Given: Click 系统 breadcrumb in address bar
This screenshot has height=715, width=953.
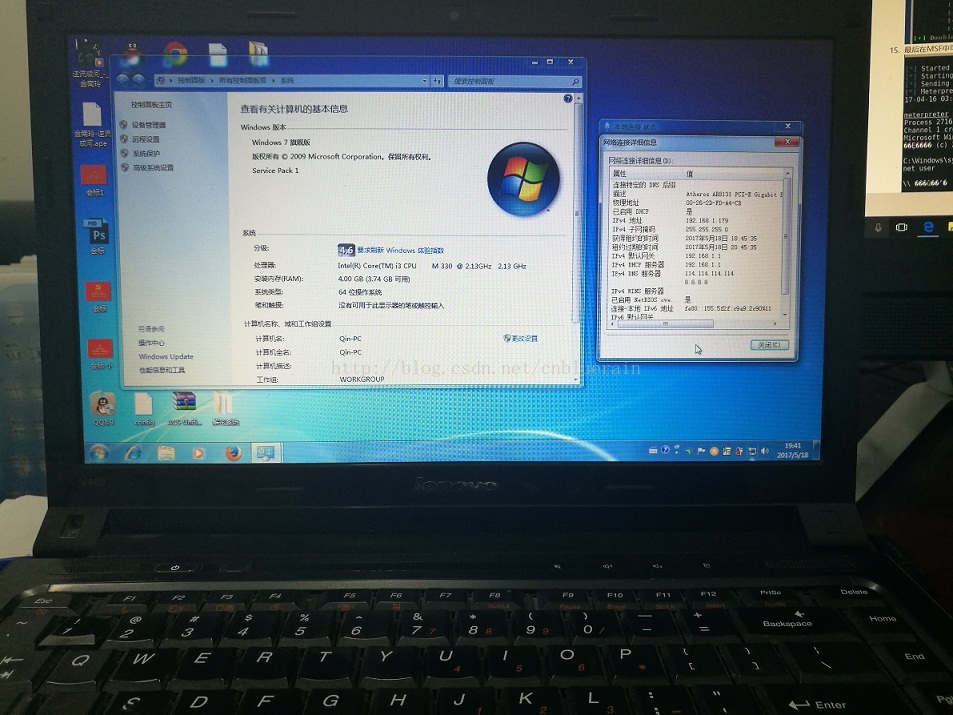Looking at the screenshot, I should (287, 80).
